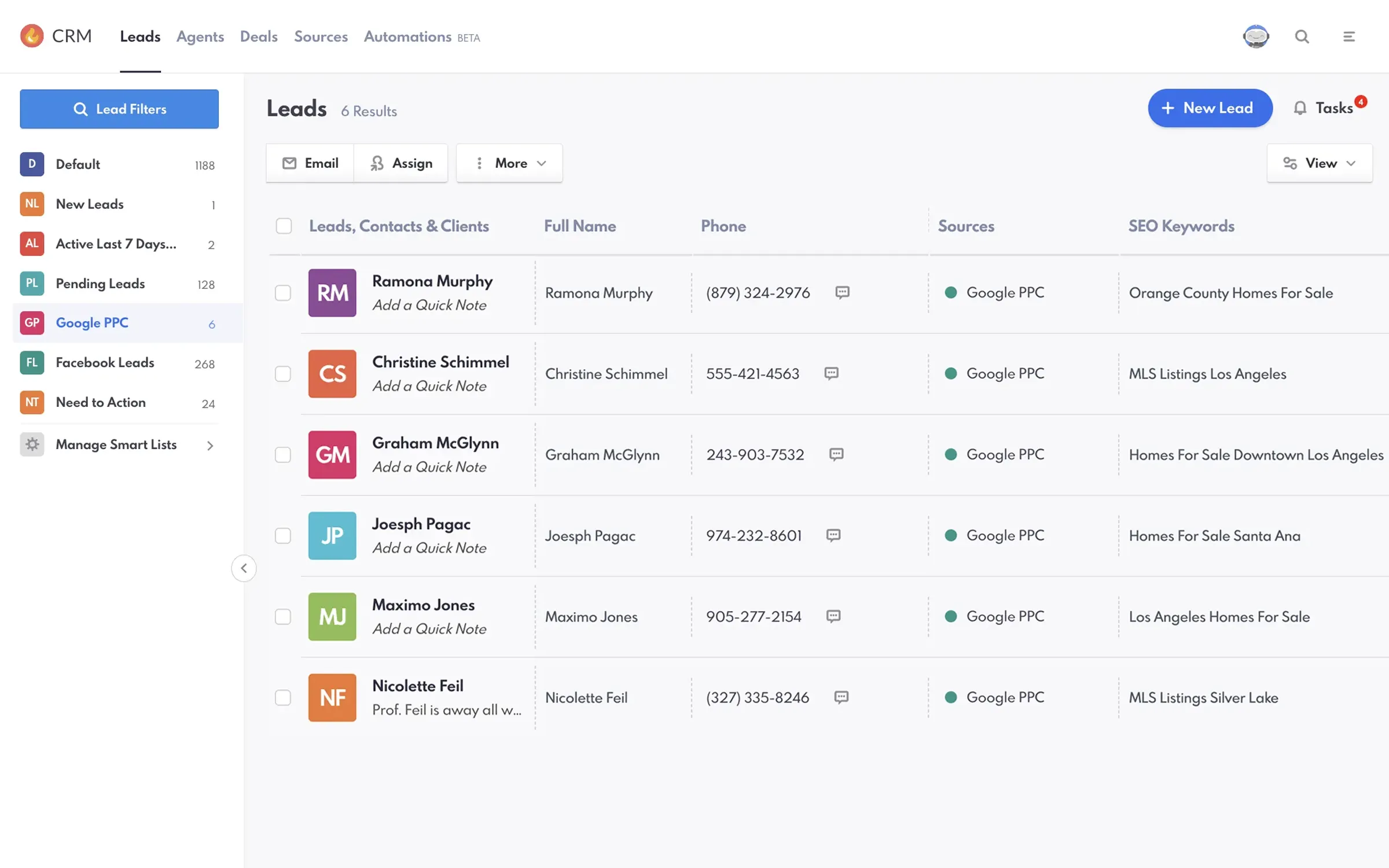
Task: Click the Assign button
Action: point(401,163)
